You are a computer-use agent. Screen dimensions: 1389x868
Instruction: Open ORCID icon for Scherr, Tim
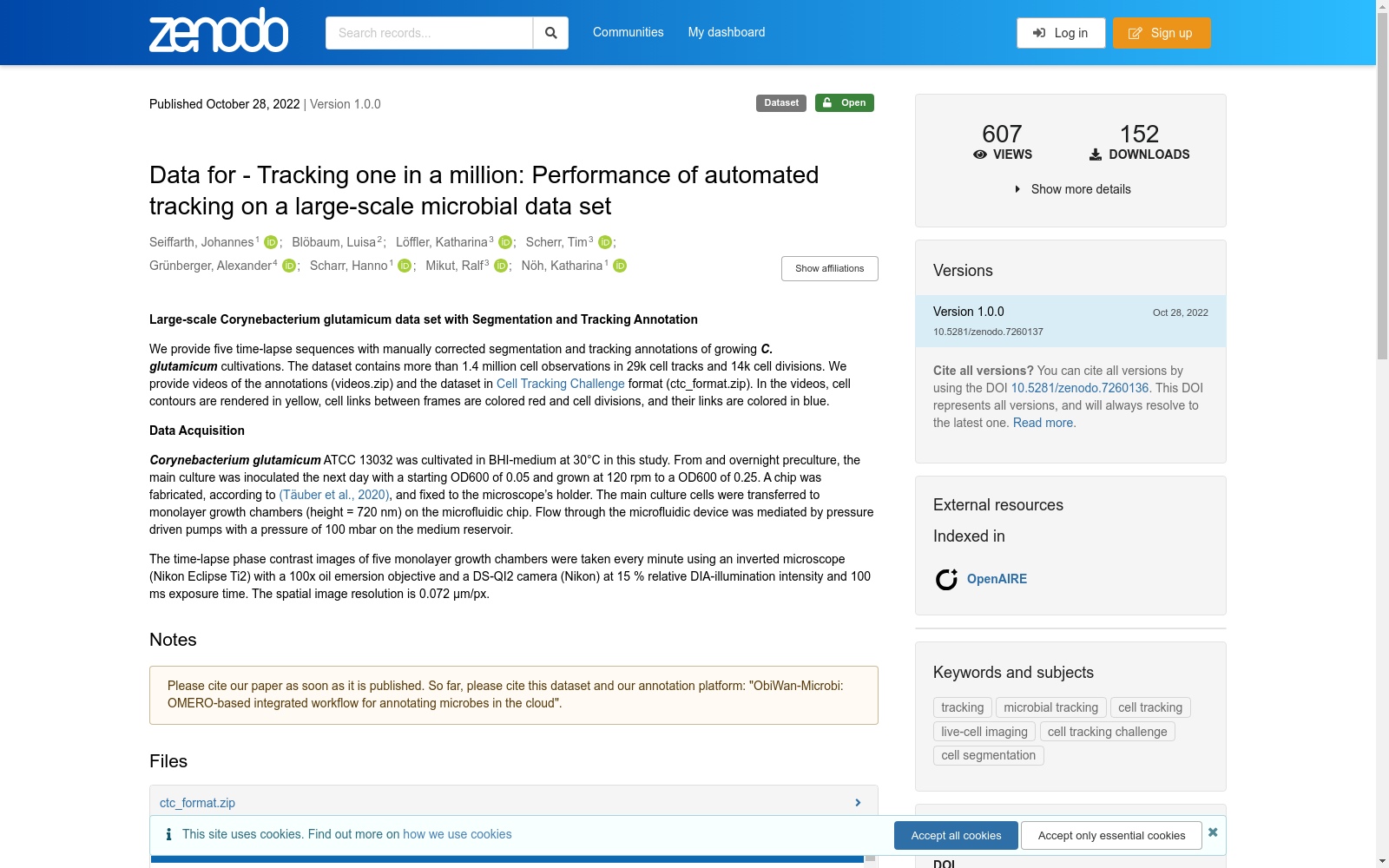pos(605,242)
